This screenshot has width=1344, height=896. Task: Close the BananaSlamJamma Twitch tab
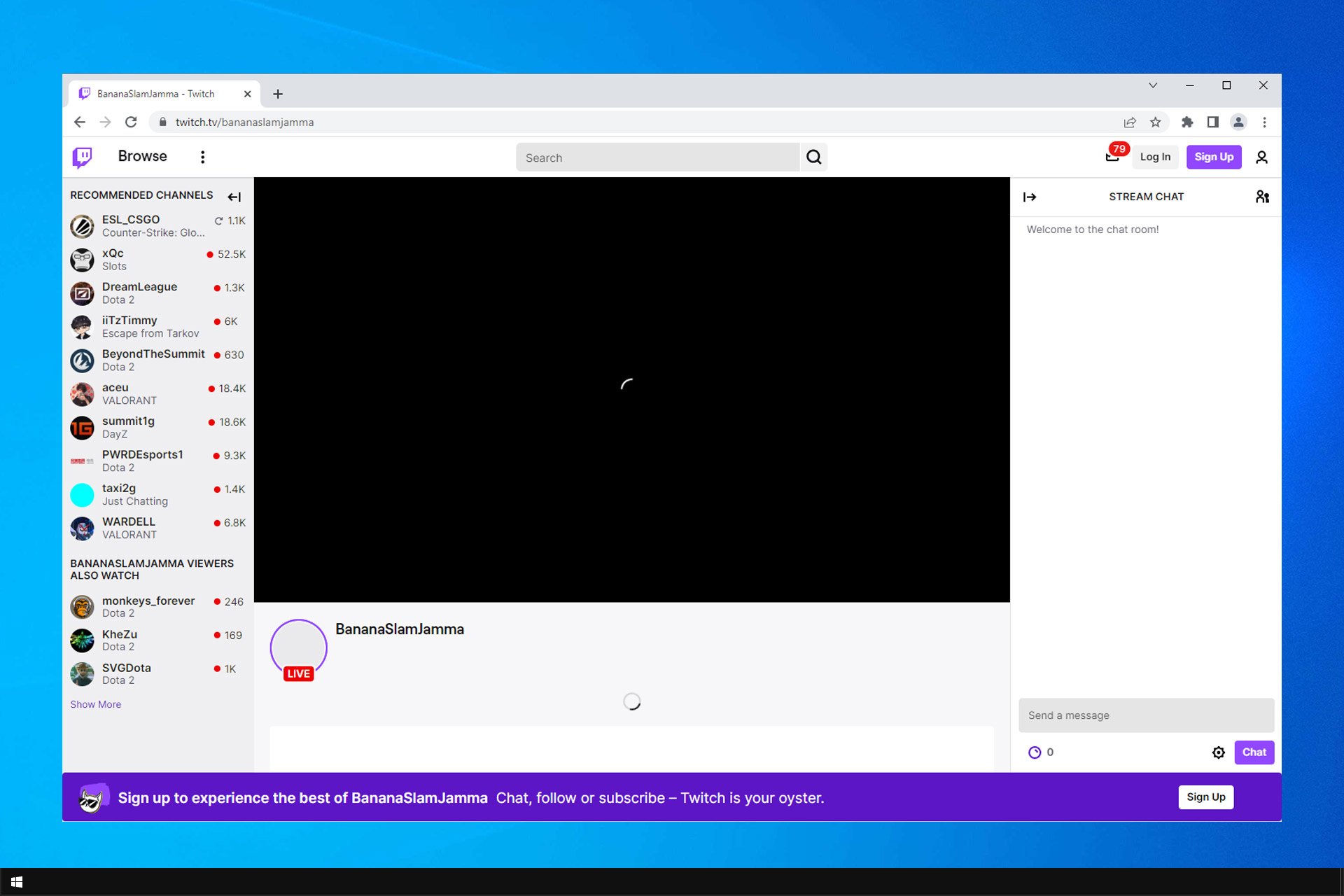[247, 94]
